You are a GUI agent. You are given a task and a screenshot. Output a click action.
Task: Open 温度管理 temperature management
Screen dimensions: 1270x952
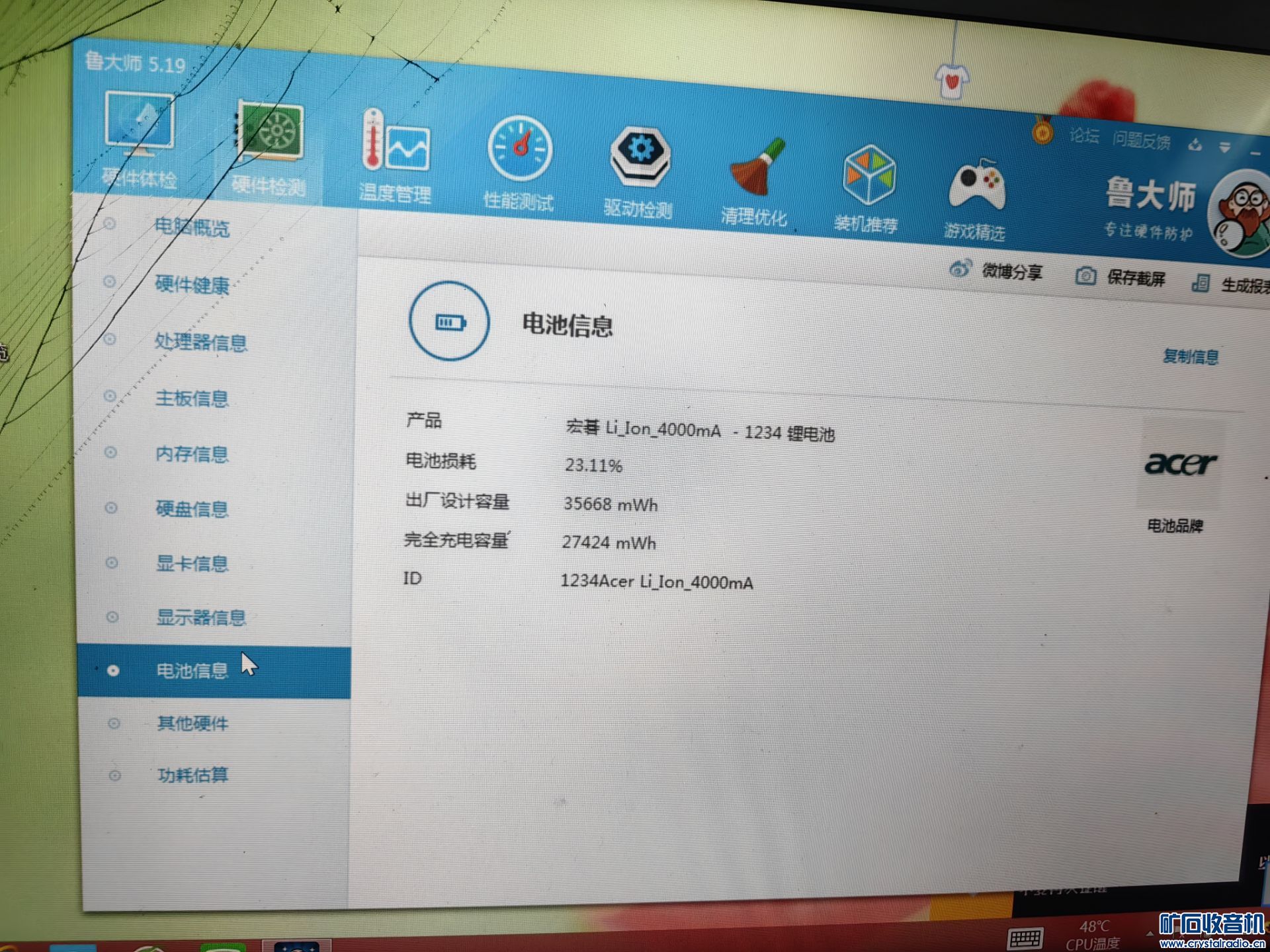tap(396, 157)
